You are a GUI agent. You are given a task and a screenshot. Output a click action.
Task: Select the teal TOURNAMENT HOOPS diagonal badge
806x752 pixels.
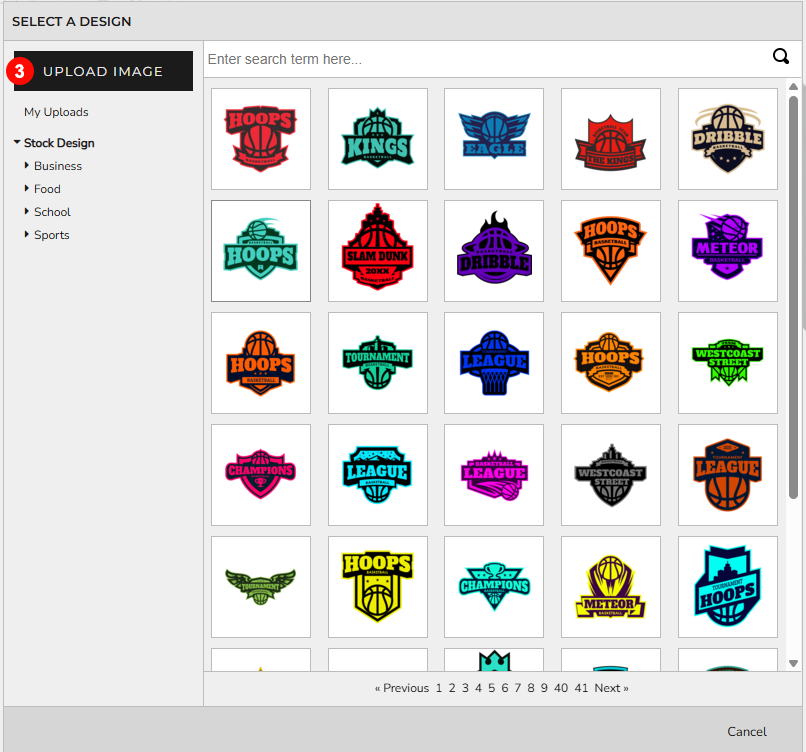728,587
